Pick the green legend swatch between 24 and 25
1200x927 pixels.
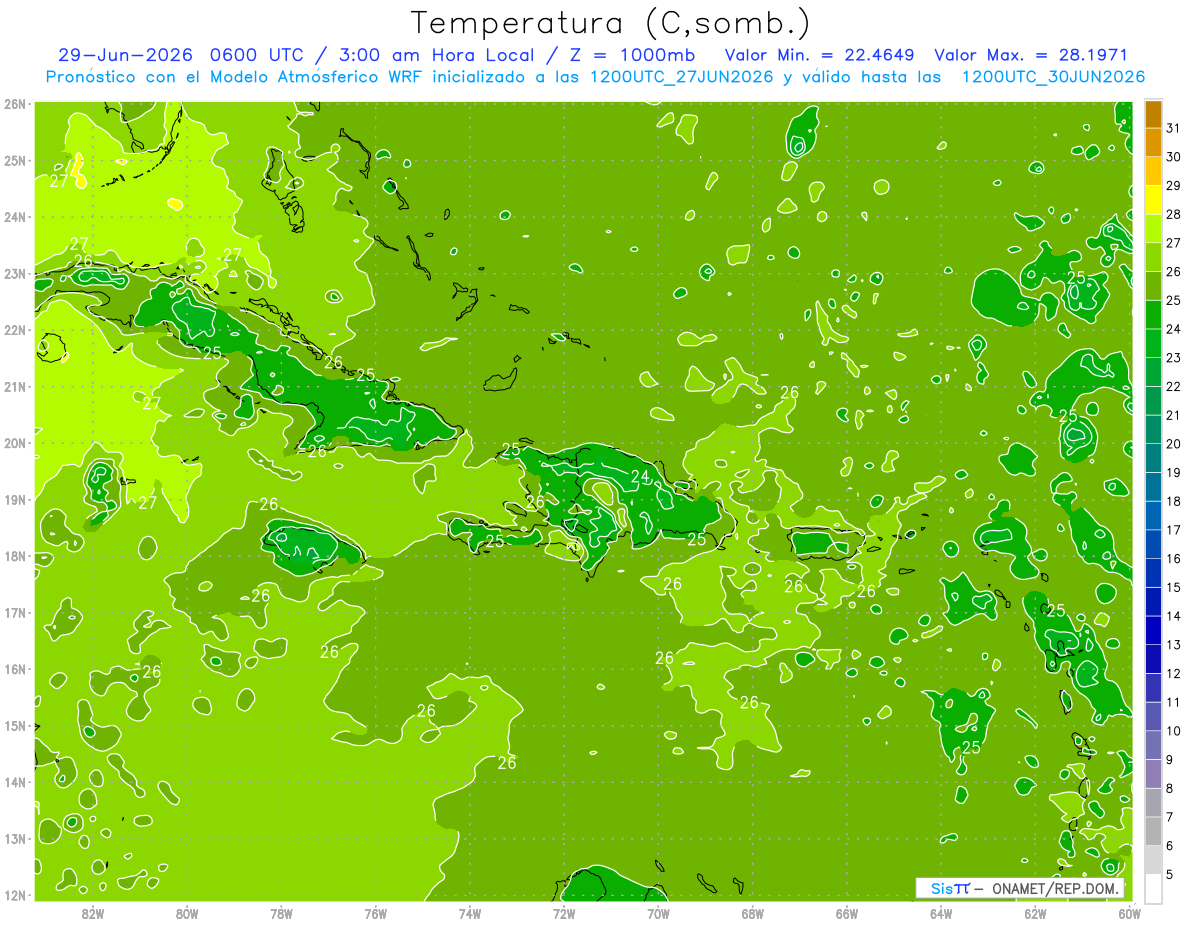coord(1153,315)
